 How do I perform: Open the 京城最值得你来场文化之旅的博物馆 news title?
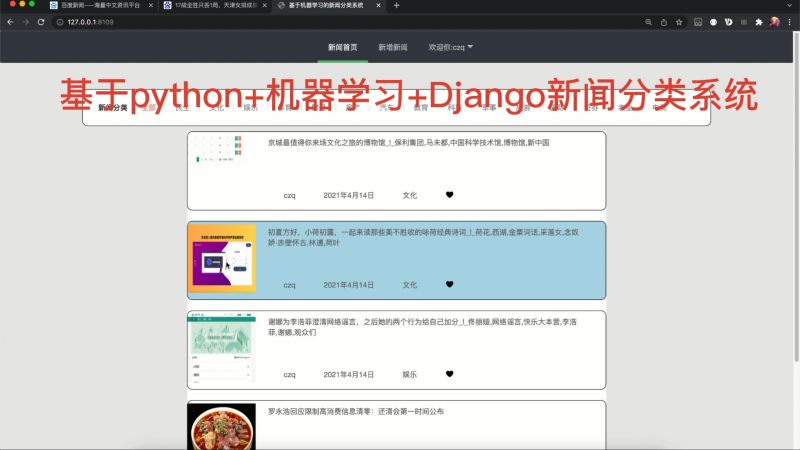pos(408,142)
